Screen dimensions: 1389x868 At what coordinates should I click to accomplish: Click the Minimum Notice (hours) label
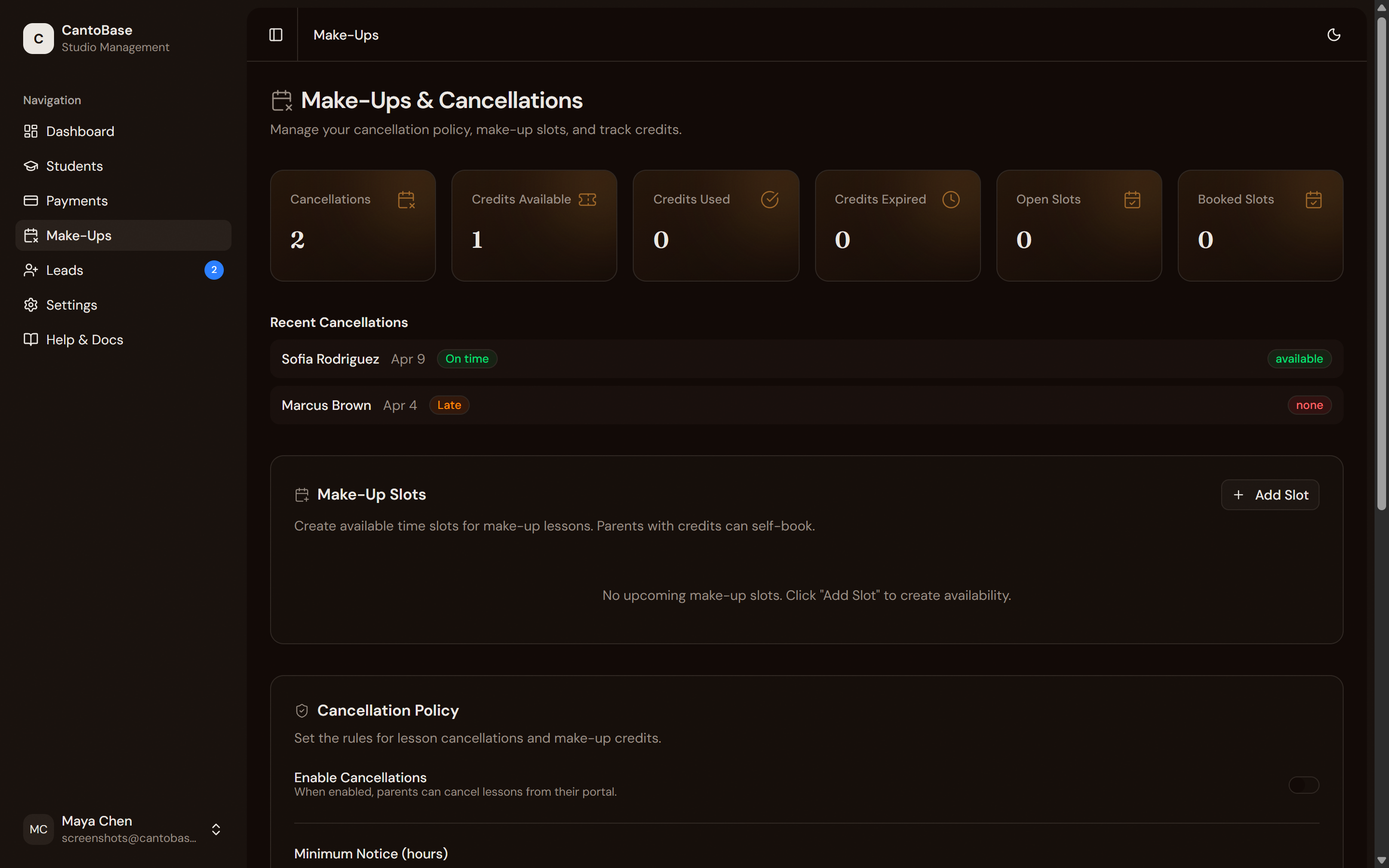tap(371, 854)
